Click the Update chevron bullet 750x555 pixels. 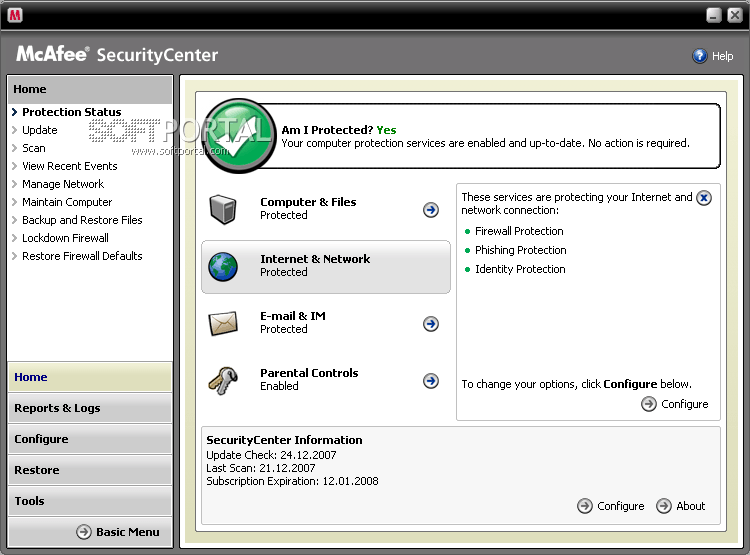(14, 130)
